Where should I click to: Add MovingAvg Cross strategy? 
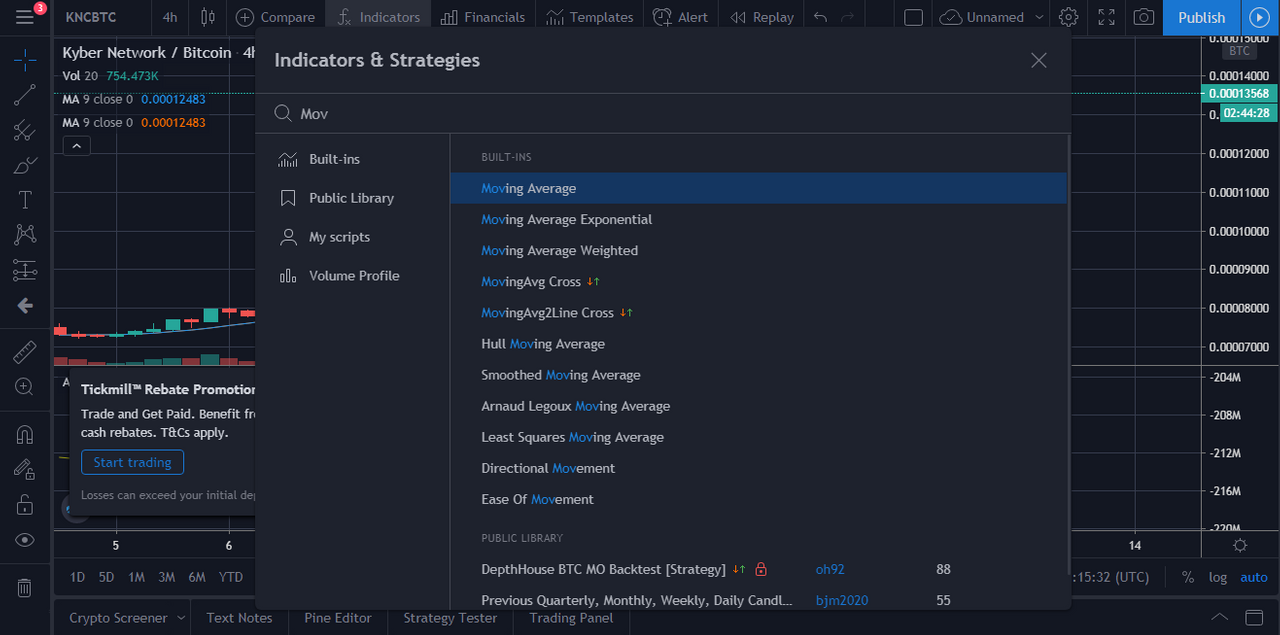(x=758, y=281)
